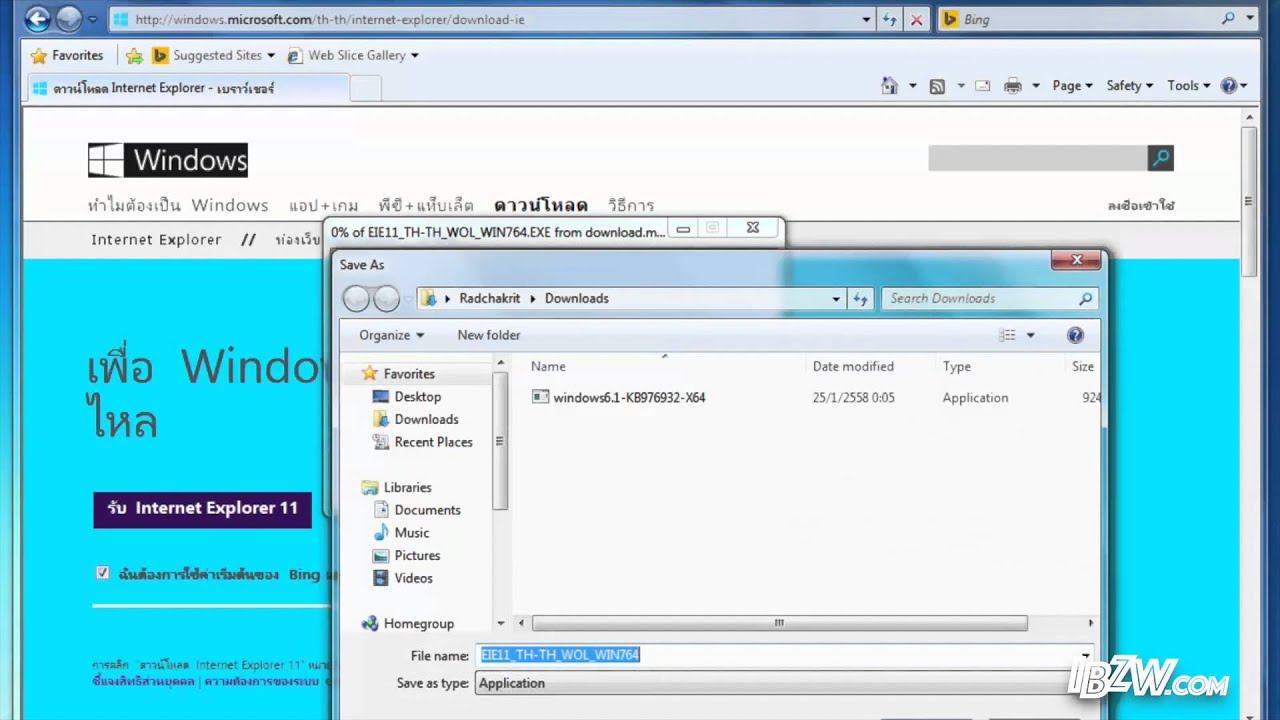Click the Read mail envelope icon
The width and height of the screenshot is (1280, 720).
click(x=983, y=86)
